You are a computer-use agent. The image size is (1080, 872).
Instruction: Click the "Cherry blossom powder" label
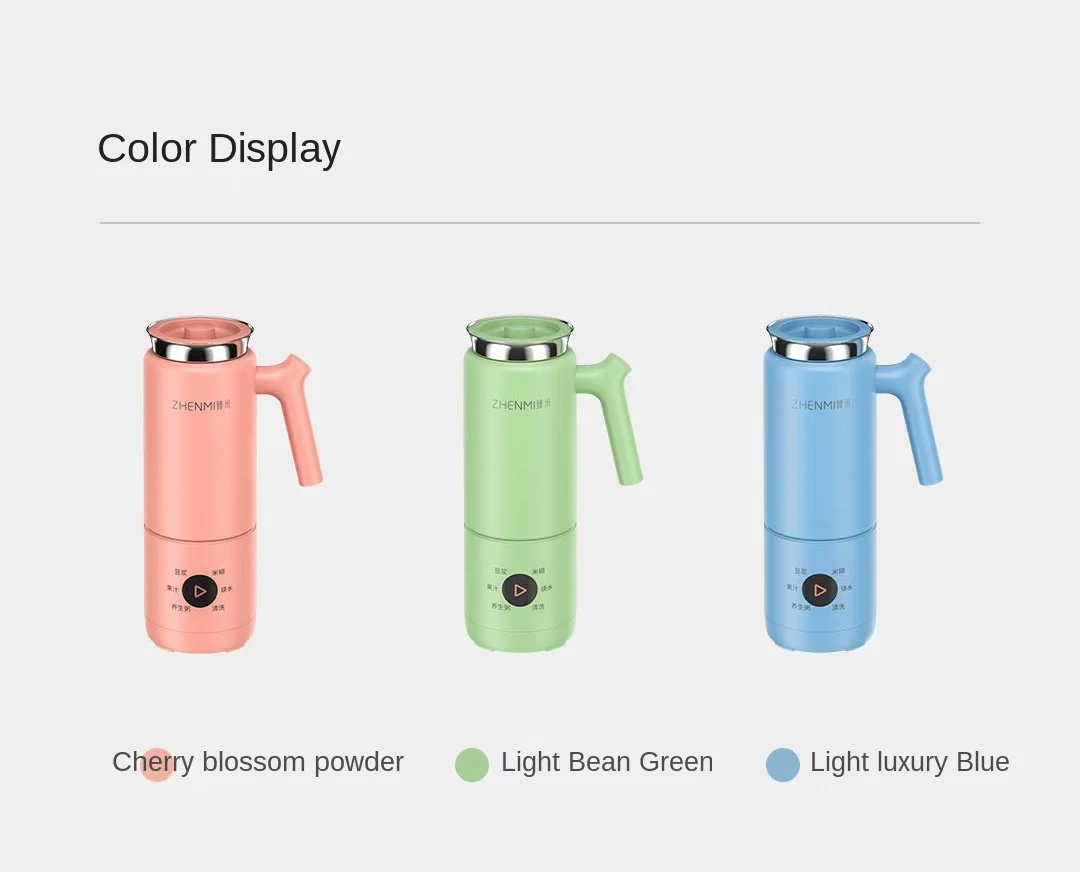point(258,762)
